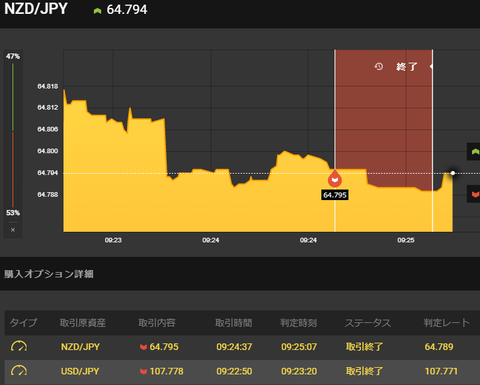Click the 09:23:20 judgment time cell
The width and height of the screenshot is (480, 385).
[299, 371]
